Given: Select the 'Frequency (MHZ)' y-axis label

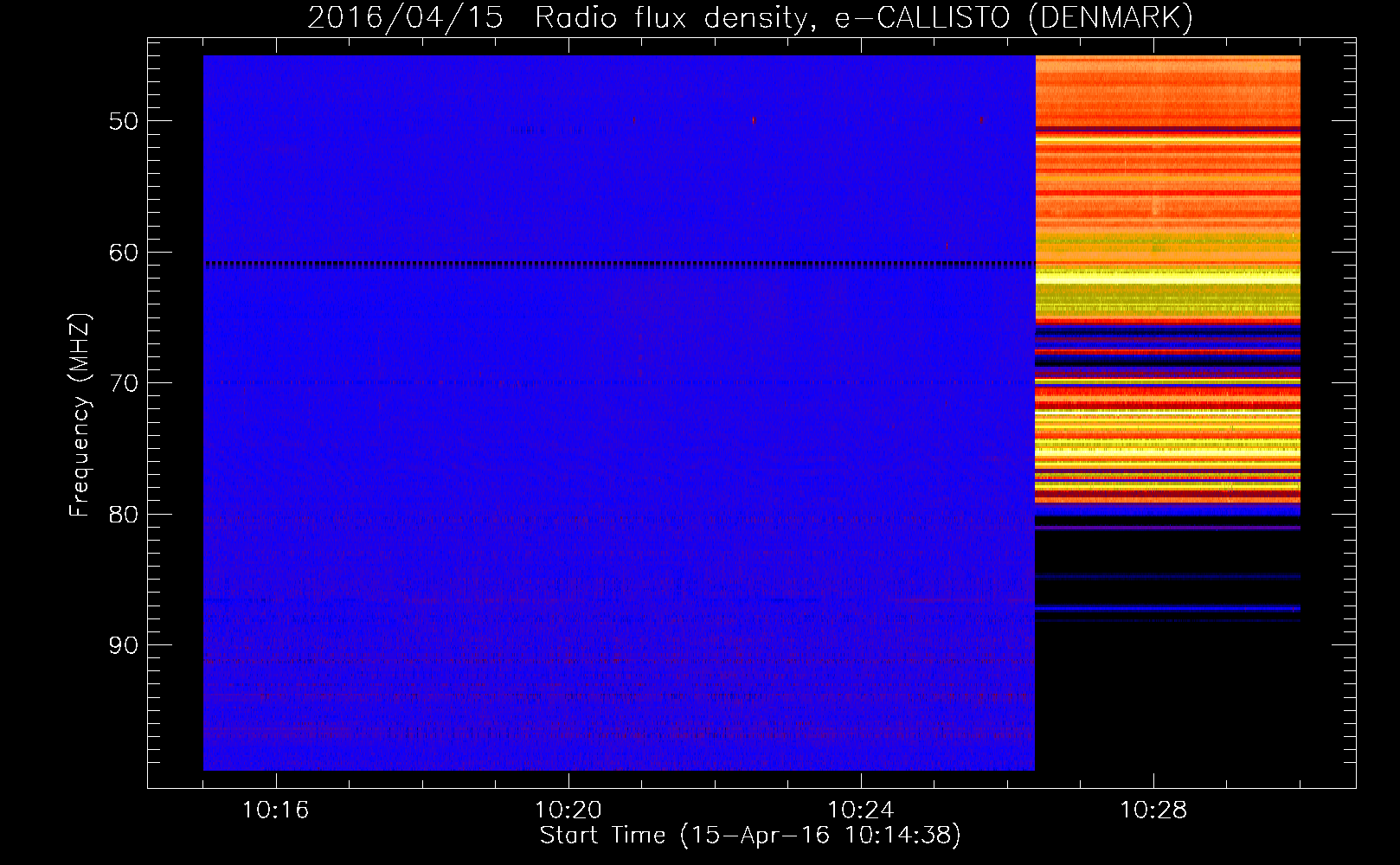Looking at the screenshot, I should click(x=80, y=415).
